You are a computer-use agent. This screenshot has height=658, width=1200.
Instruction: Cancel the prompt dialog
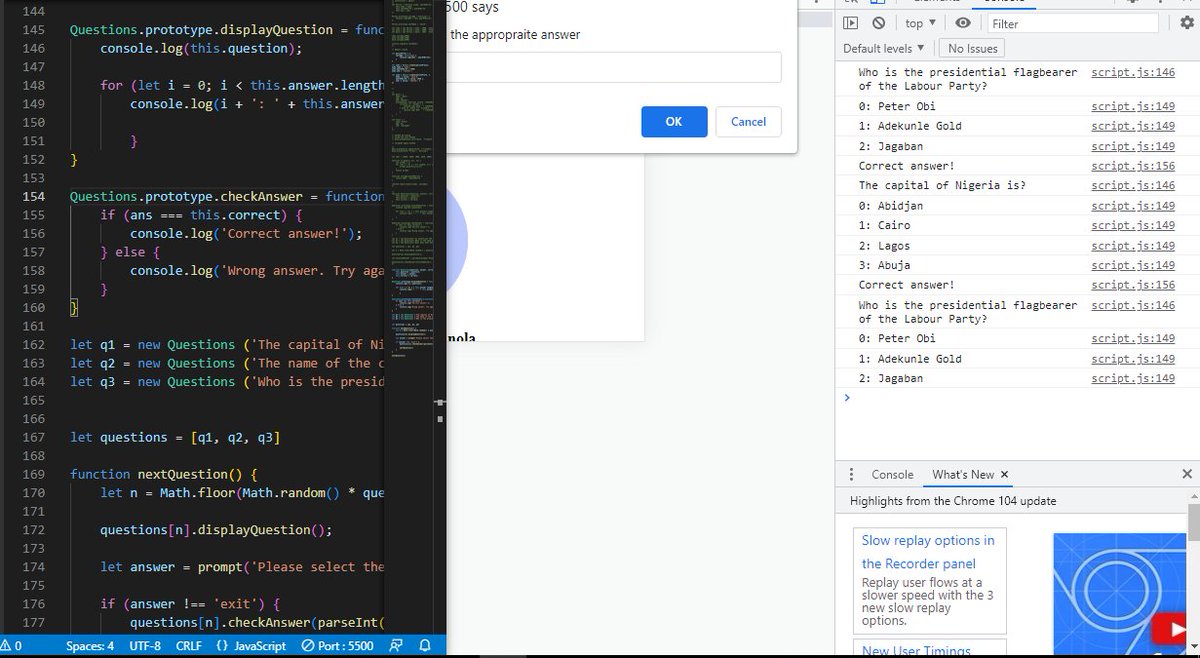coord(748,121)
